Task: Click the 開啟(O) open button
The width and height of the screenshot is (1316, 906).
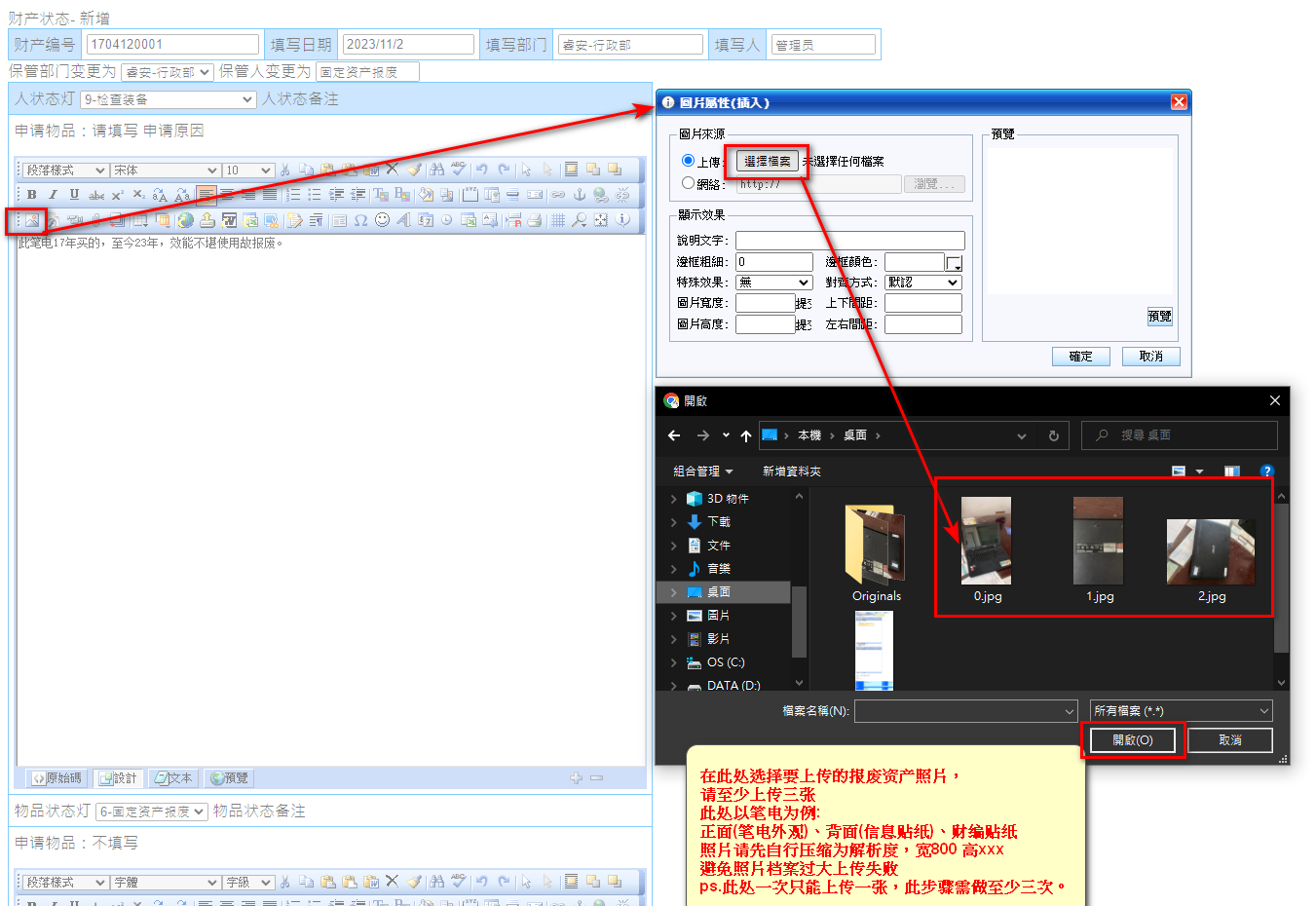Action: [1132, 740]
